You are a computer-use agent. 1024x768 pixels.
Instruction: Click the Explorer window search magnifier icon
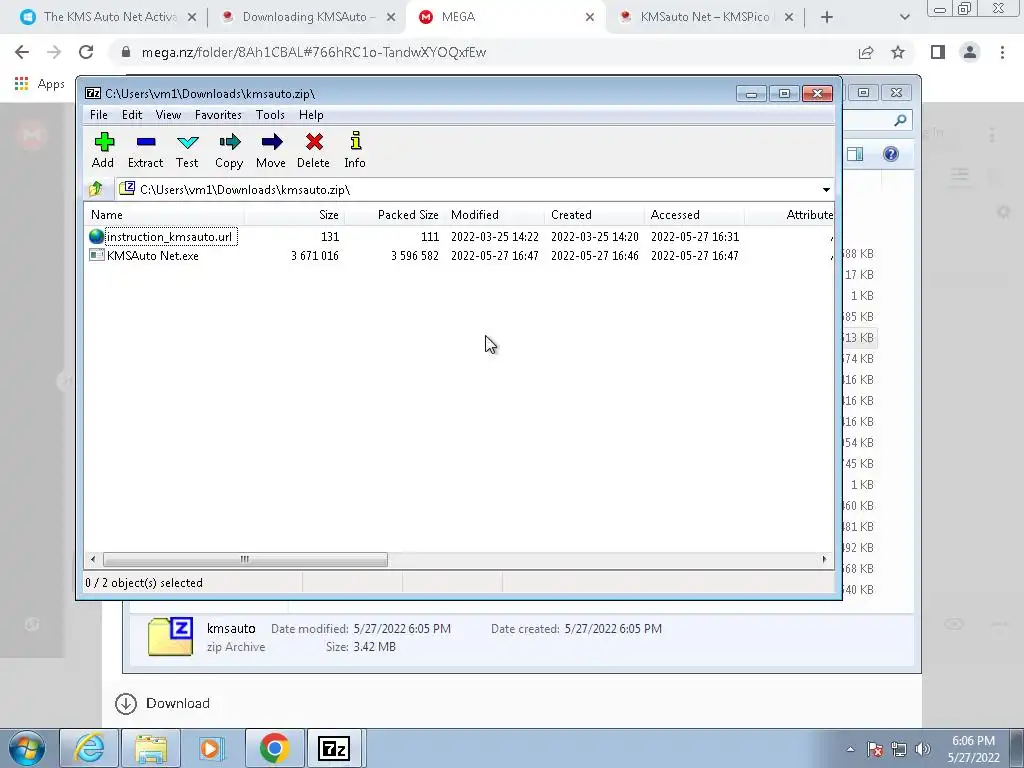(x=900, y=120)
